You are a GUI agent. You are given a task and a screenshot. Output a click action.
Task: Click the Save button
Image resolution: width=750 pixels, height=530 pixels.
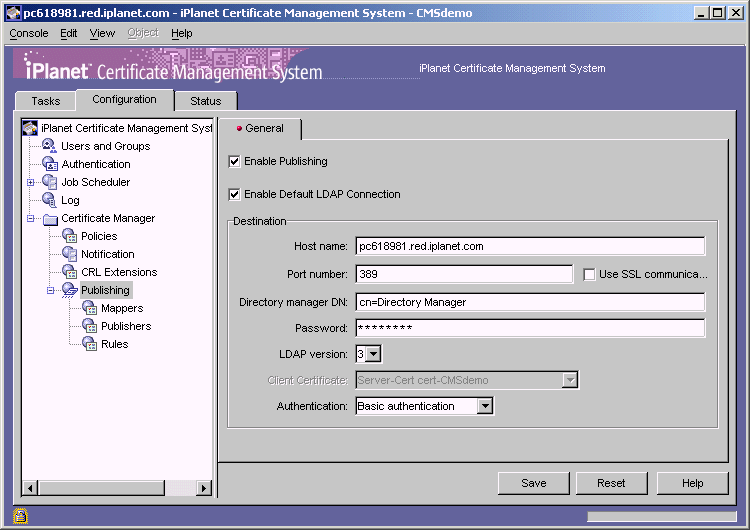pos(534,483)
